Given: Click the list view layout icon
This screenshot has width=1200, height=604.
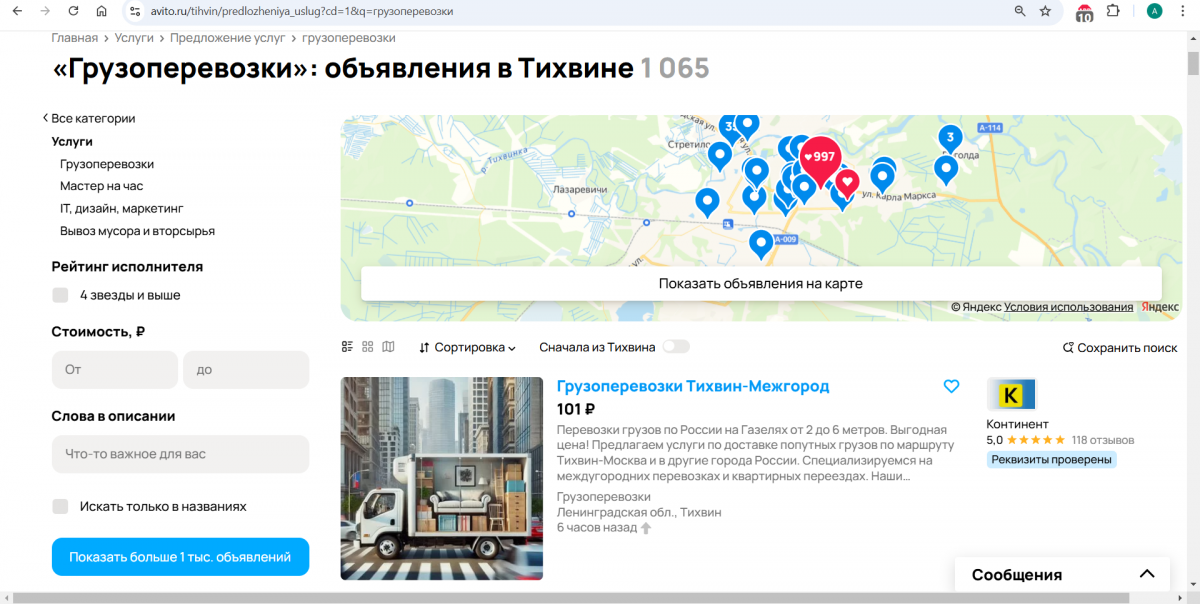Looking at the screenshot, I should pos(347,347).
